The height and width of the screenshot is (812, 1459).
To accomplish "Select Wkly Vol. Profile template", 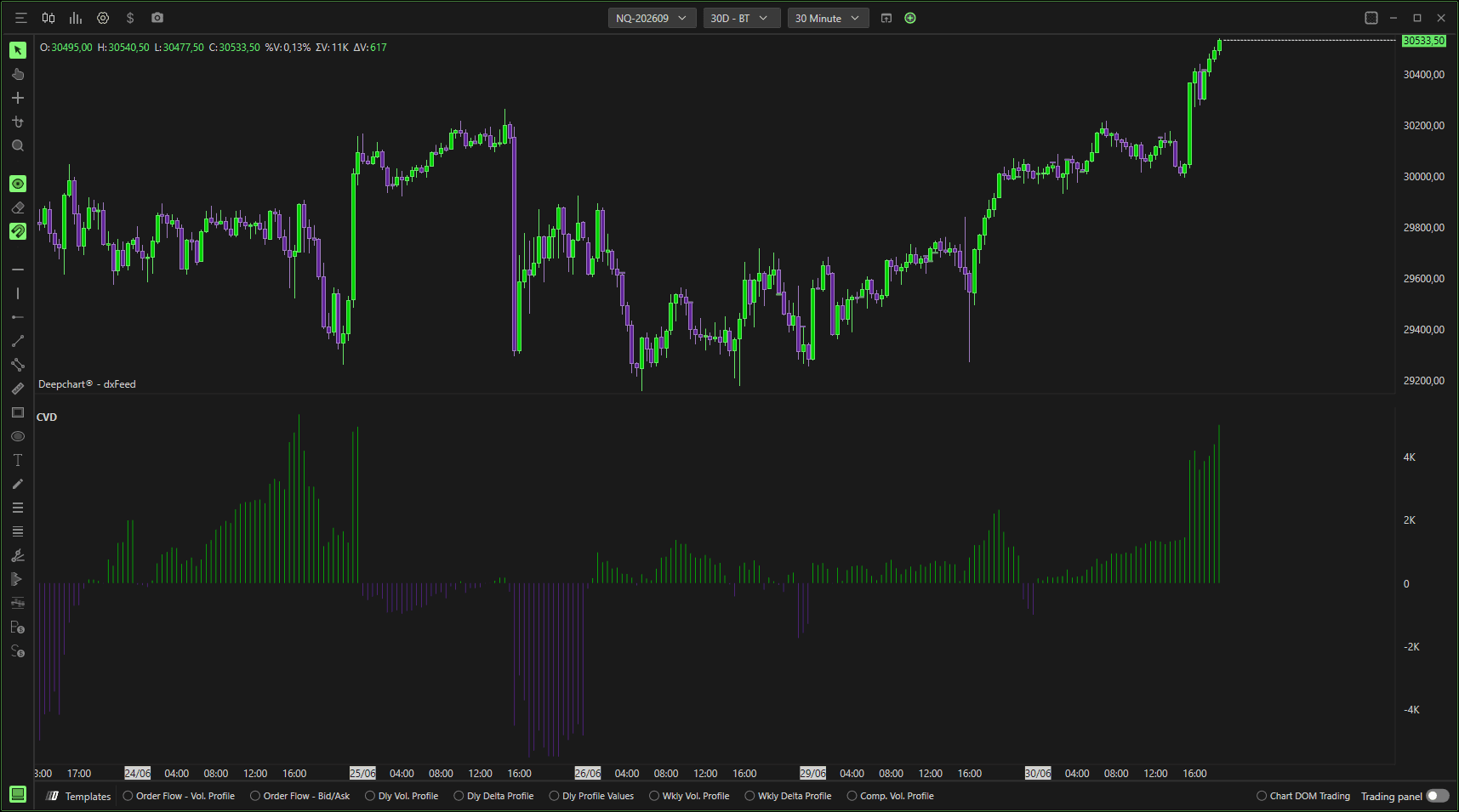I will click(689, 797).
